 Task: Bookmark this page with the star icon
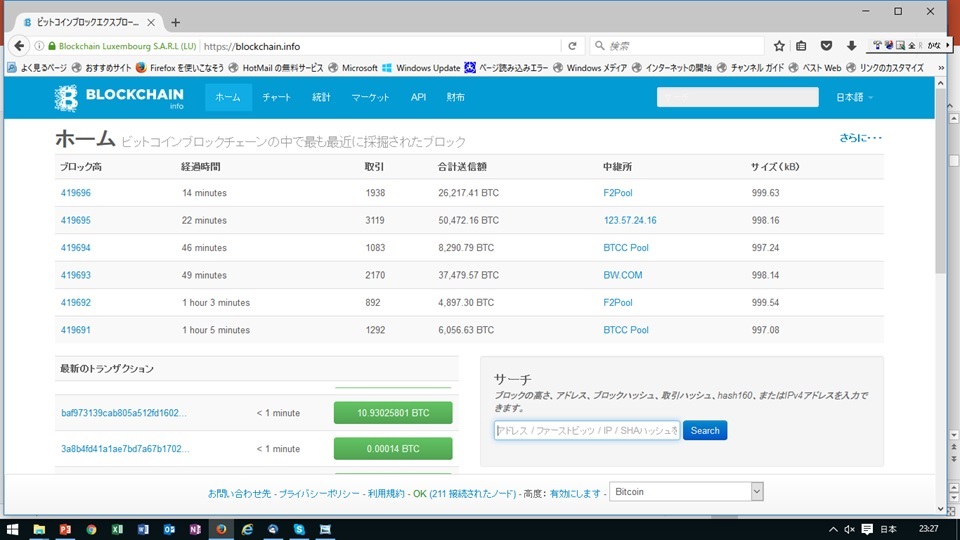point(779,46)
